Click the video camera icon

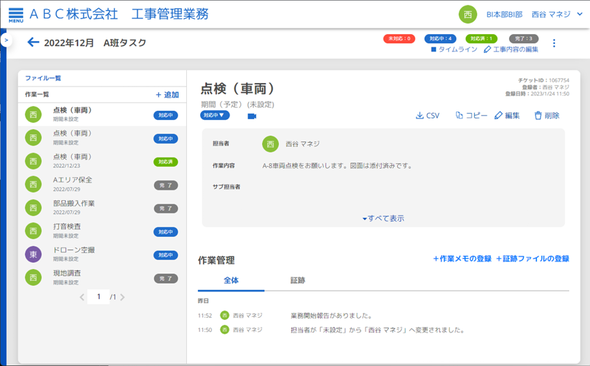point(252,116)
